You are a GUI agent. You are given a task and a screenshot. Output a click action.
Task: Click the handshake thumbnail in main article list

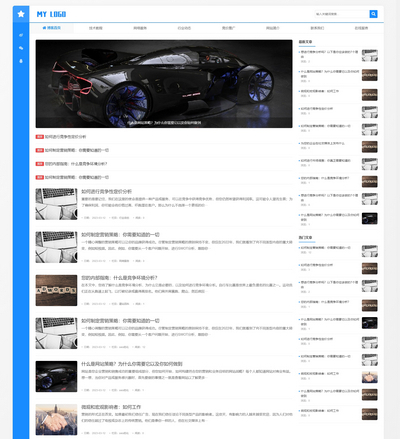tap(56, 420)
